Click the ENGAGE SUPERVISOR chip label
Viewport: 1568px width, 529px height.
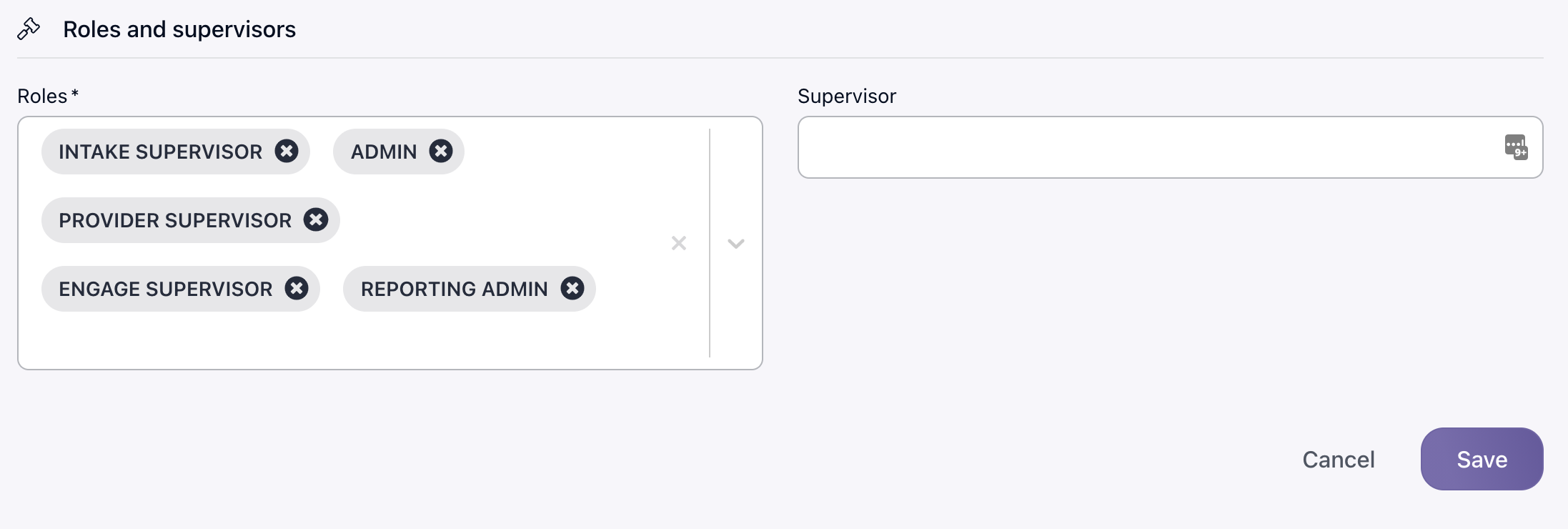point(165,289)
